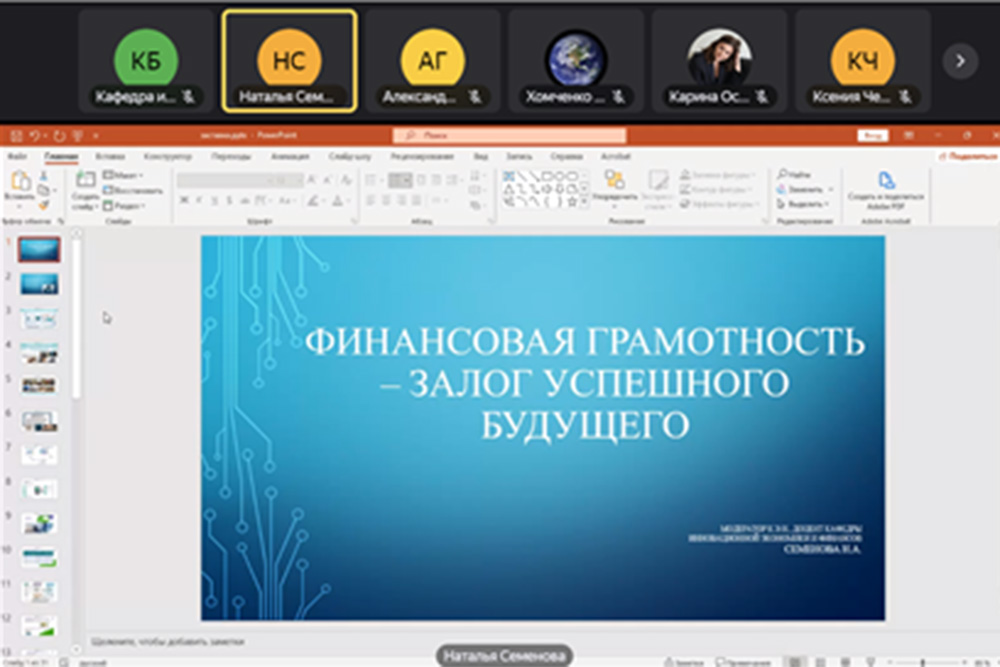Click the Arrange (Упорядочить) shapes icon
1000x667 pixels.
(614, 180)
